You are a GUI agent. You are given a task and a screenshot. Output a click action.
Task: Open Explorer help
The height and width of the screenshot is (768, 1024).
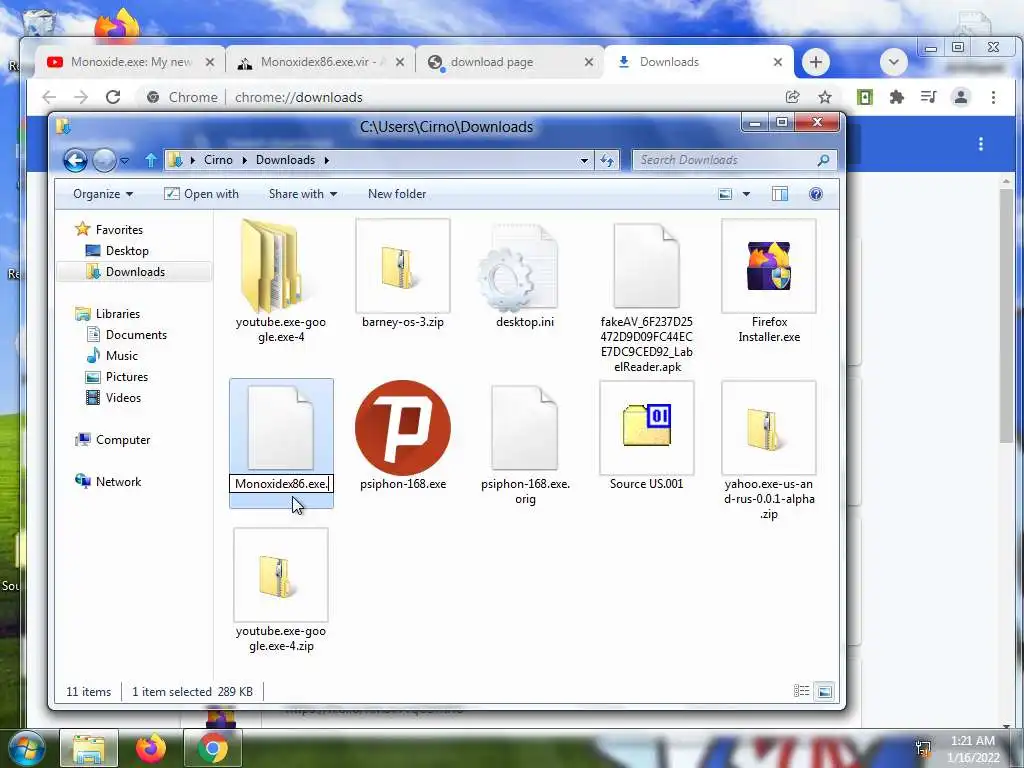(x=816, y=194)
